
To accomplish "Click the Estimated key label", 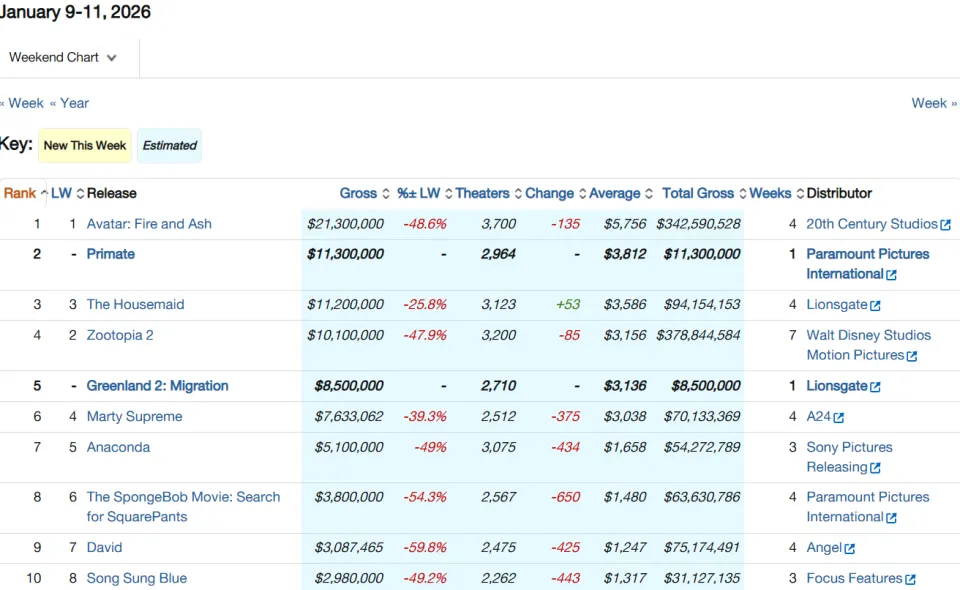I will coord(170,146).
